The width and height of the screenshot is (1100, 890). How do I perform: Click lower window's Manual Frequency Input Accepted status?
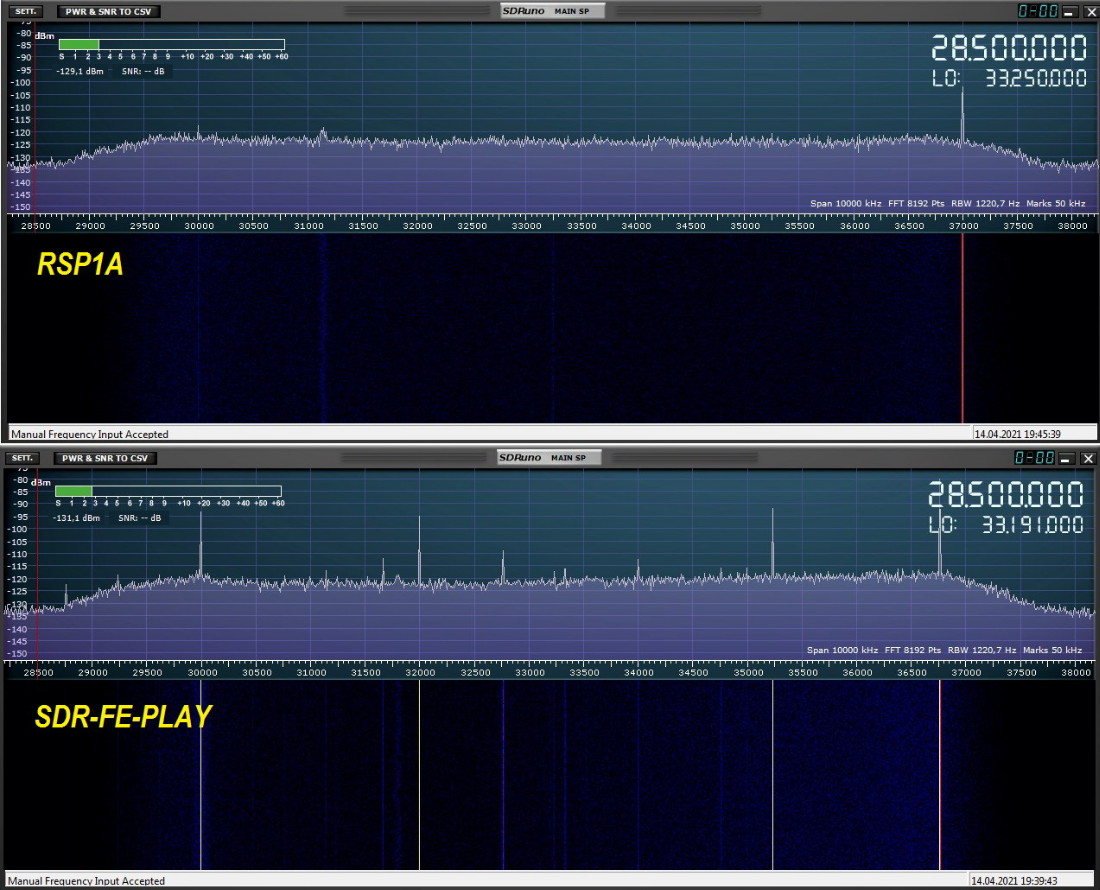[x=86, y=881]
